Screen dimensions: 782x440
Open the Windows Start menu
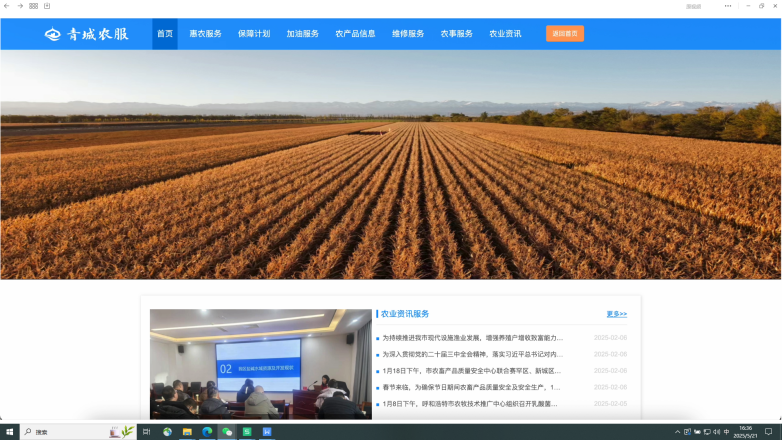[x=9, y=432]
